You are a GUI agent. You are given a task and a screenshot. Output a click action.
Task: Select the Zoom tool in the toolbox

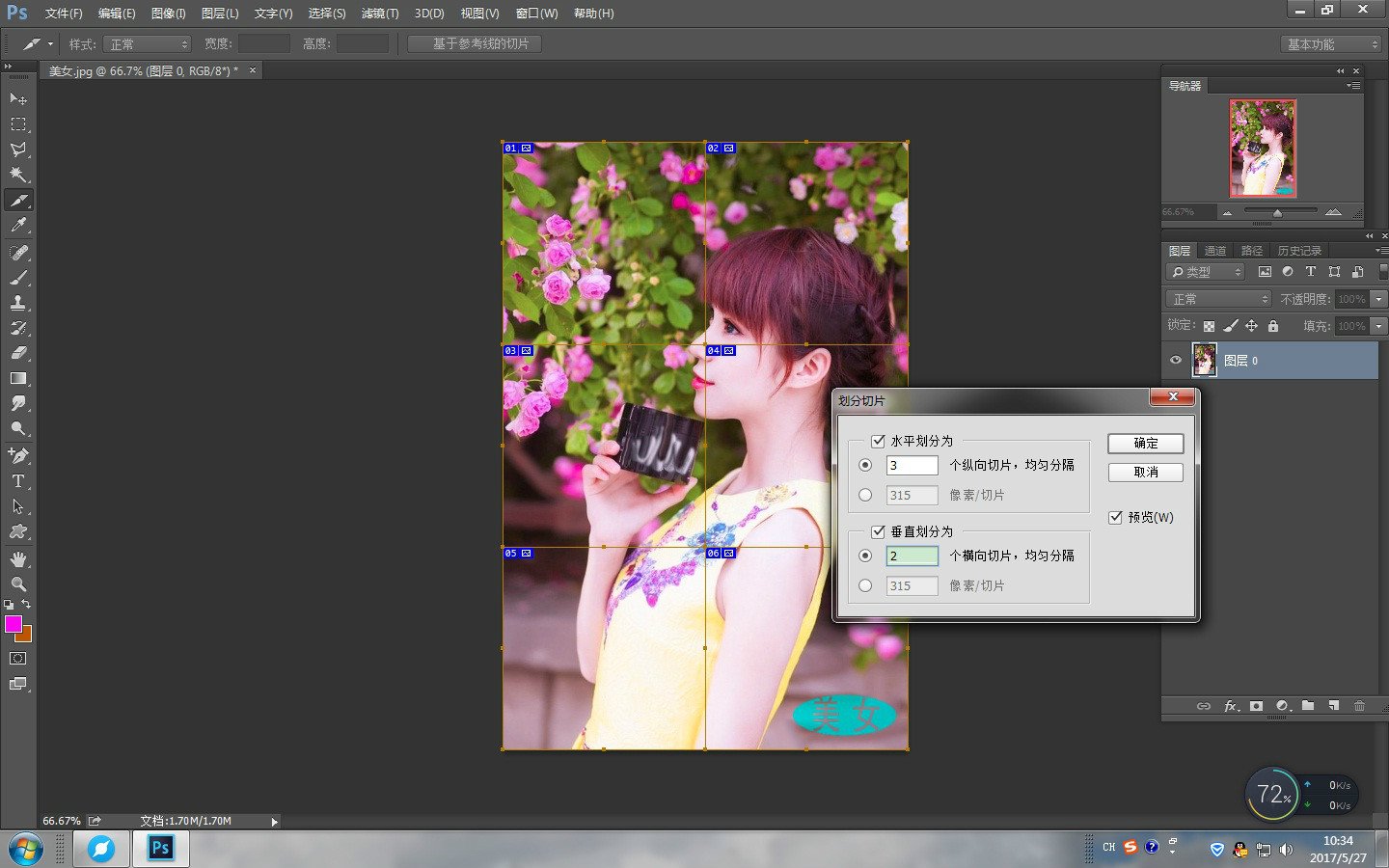tap(17, 583)
